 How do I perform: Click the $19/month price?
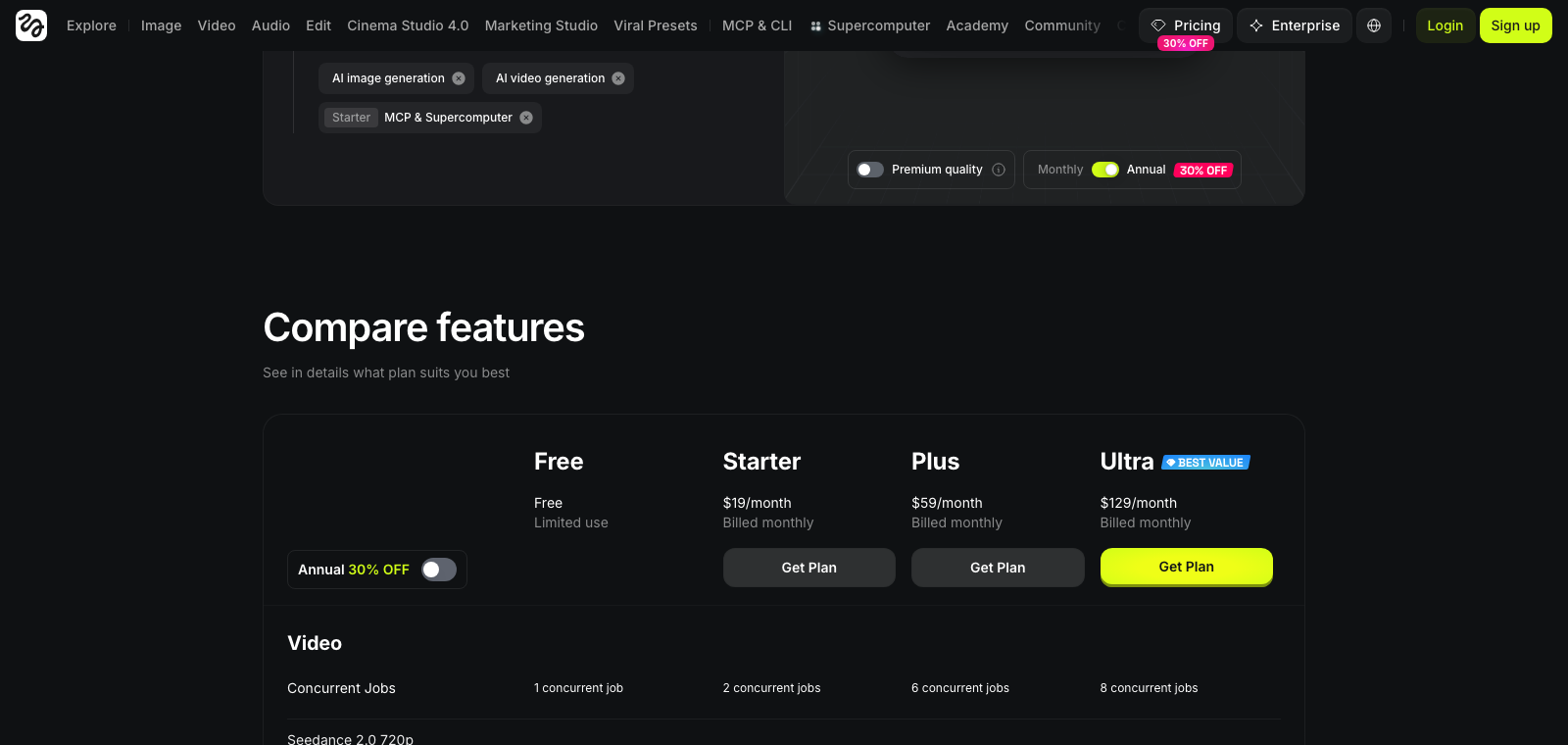click(x=757, y=503)
